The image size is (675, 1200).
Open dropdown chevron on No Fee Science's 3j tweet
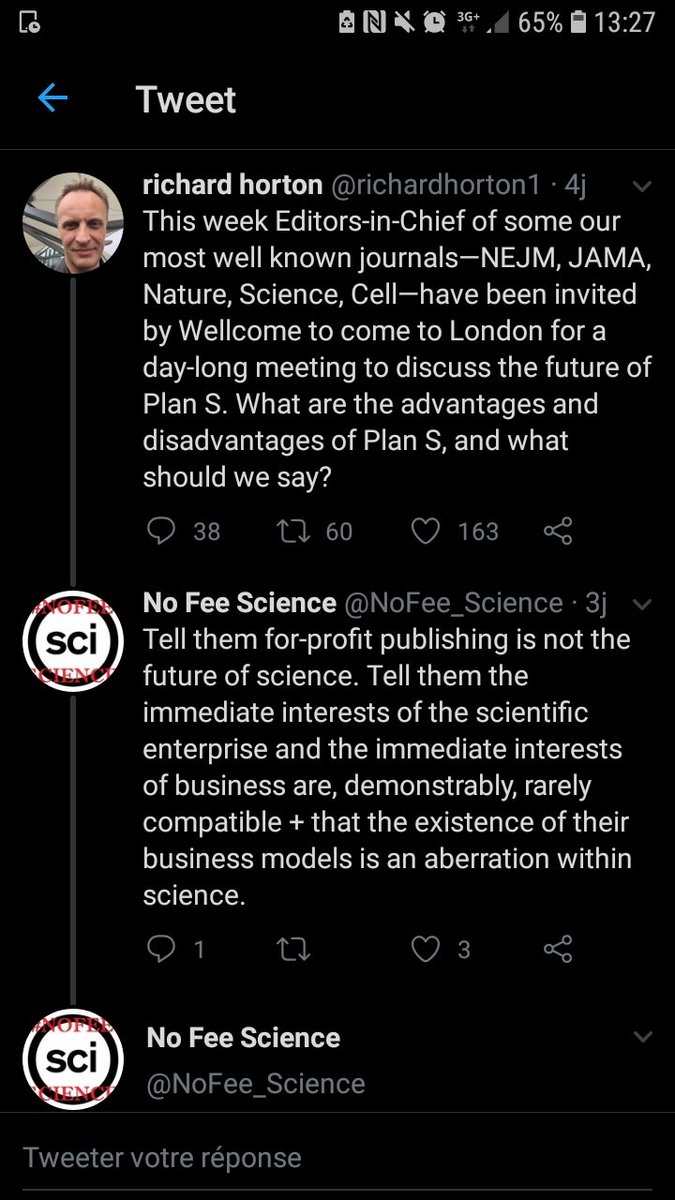coord(643,603)
